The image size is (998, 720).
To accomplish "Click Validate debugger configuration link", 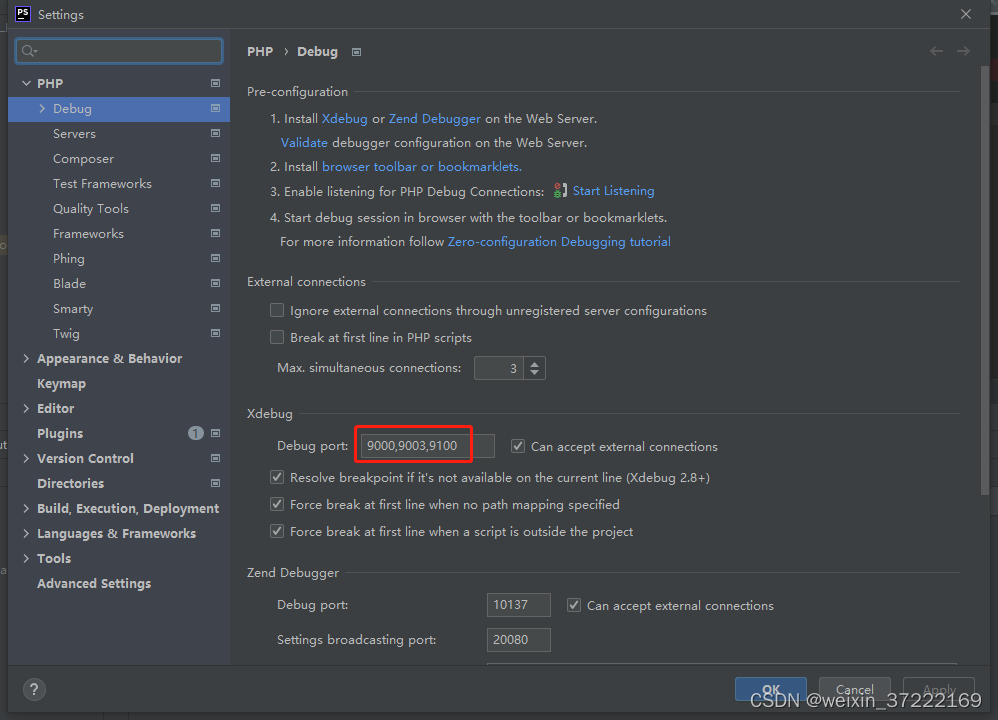I will point(304,143).
